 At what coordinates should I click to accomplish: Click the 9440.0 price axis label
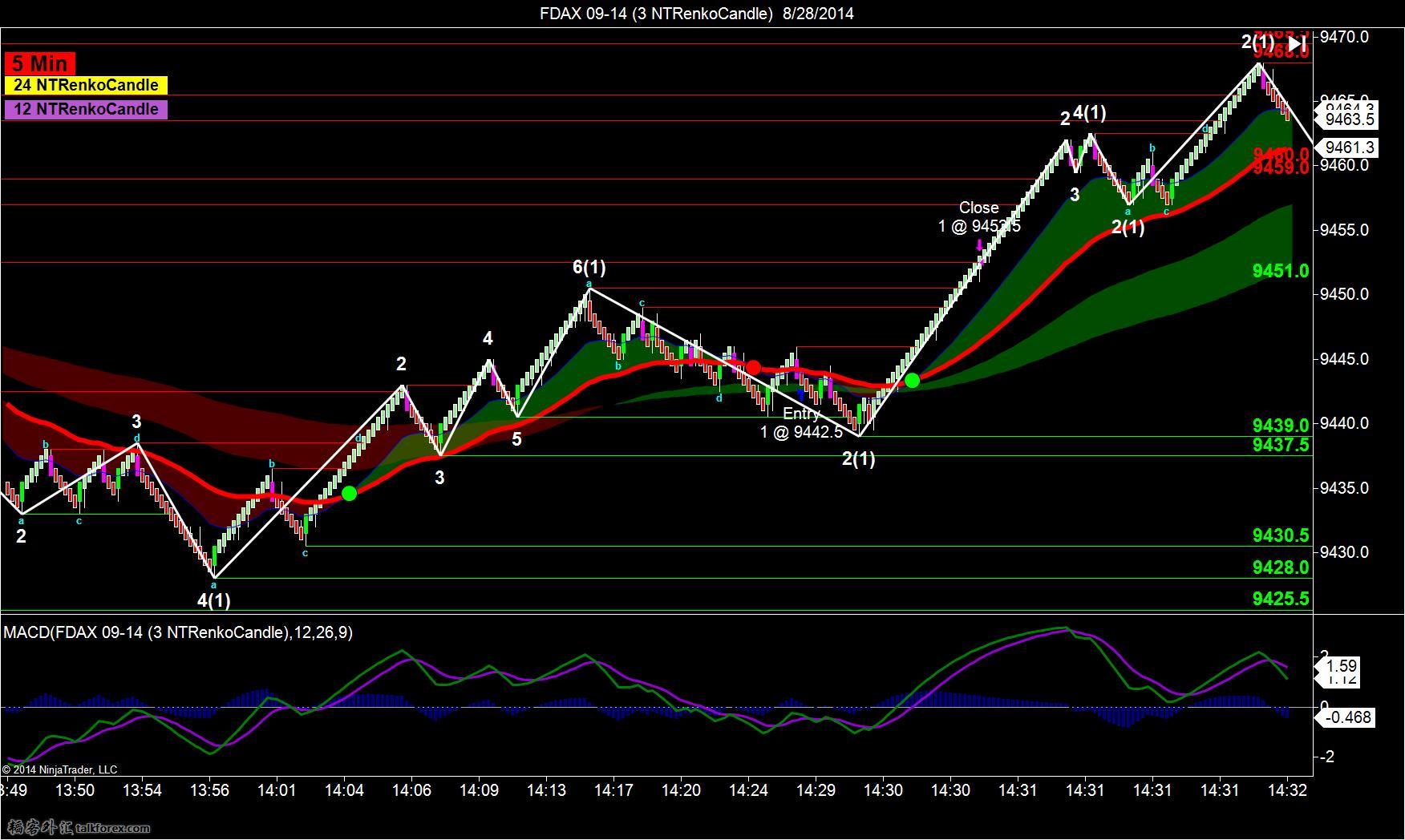point(1344,423)
